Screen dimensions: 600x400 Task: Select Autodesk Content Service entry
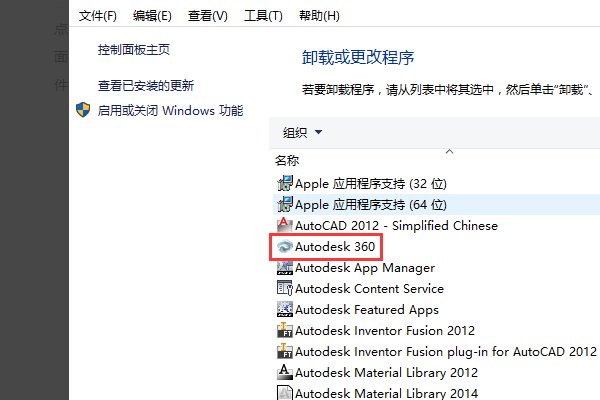pos(369,289)
